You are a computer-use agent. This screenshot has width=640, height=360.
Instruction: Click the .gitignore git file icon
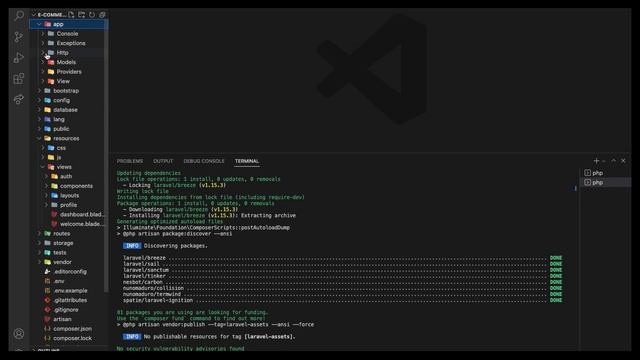tap(47, 309)
